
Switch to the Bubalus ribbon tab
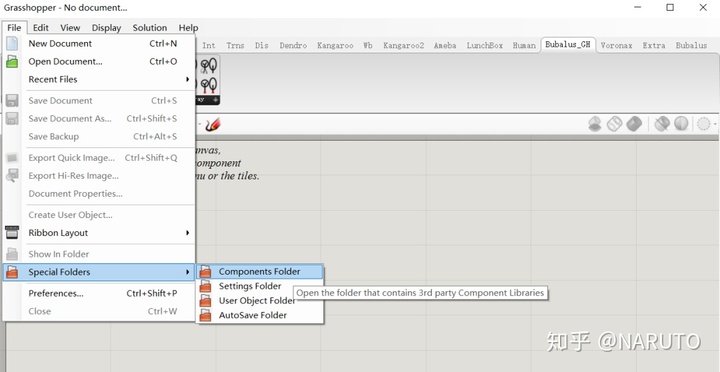(x=691, y=45)
